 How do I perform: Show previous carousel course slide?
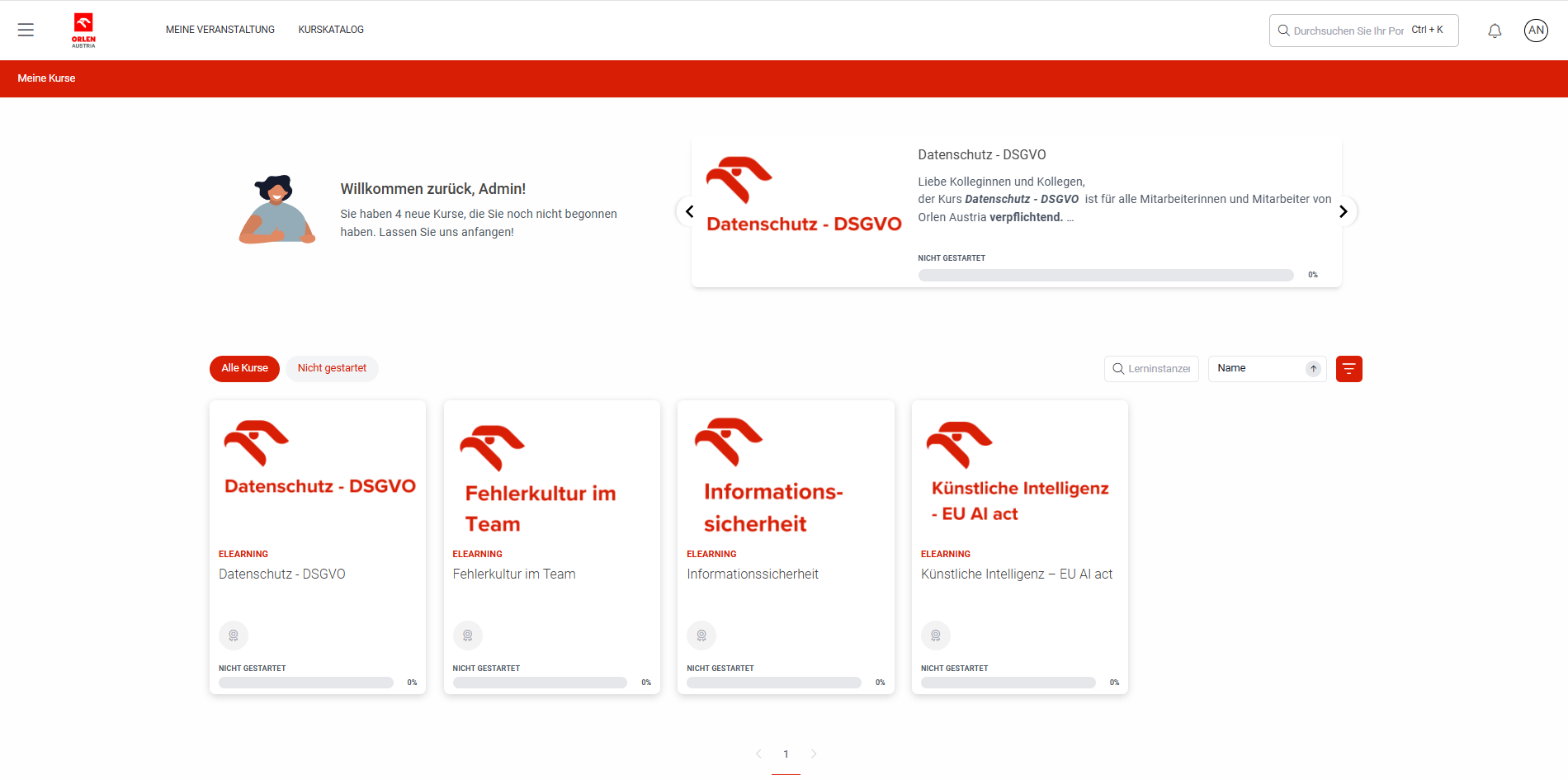click(689, 211)
